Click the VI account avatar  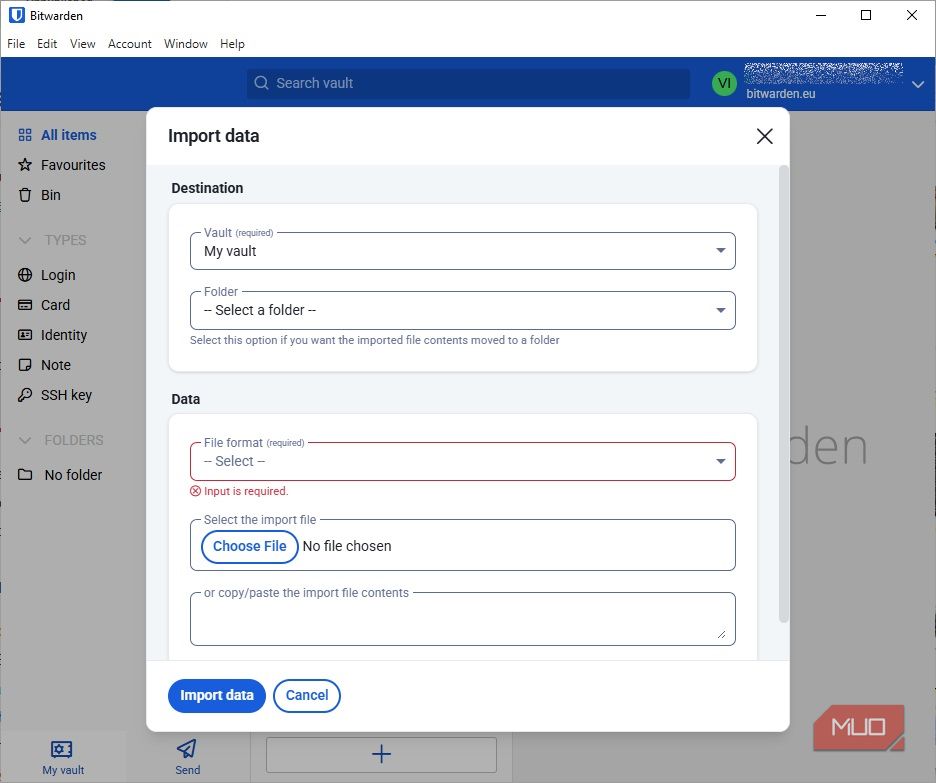coord(724,83)
